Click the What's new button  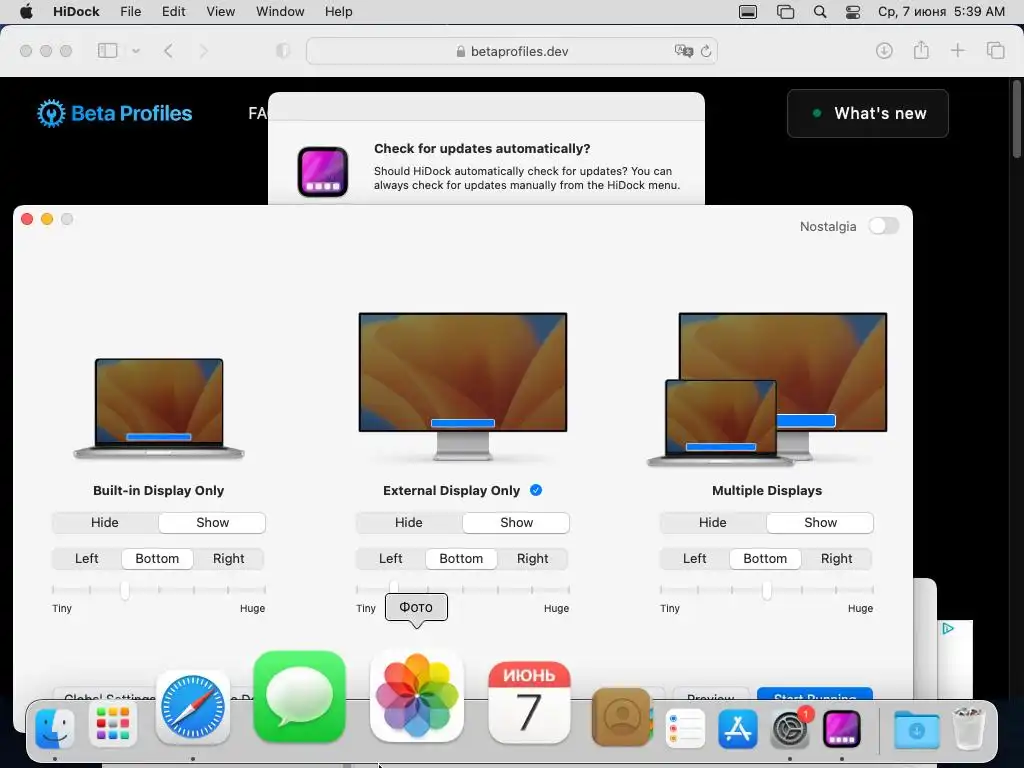click(x=868, y=114)
